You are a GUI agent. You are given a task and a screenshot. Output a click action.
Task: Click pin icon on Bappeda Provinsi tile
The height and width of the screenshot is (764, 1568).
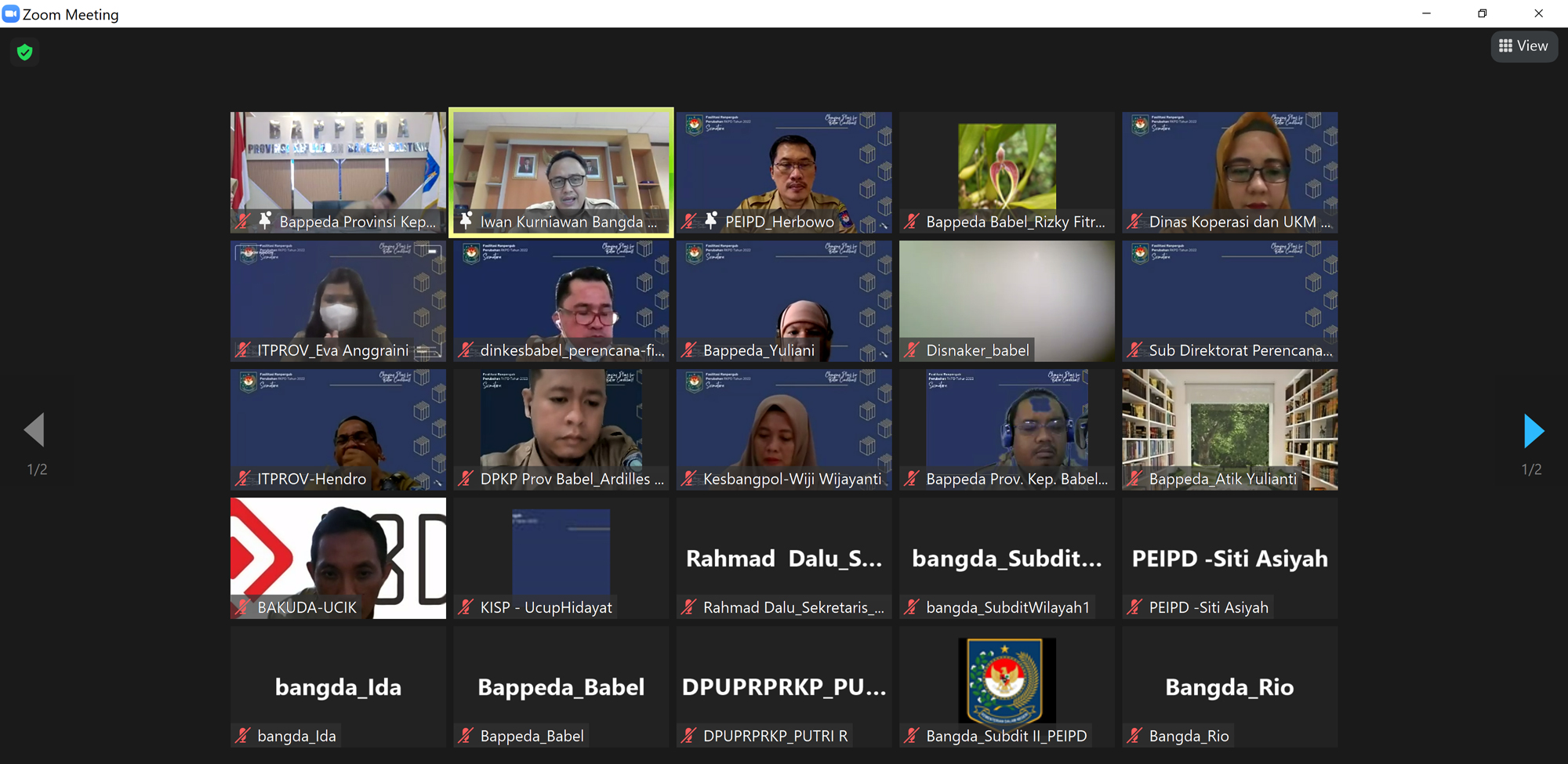[265, 221]
